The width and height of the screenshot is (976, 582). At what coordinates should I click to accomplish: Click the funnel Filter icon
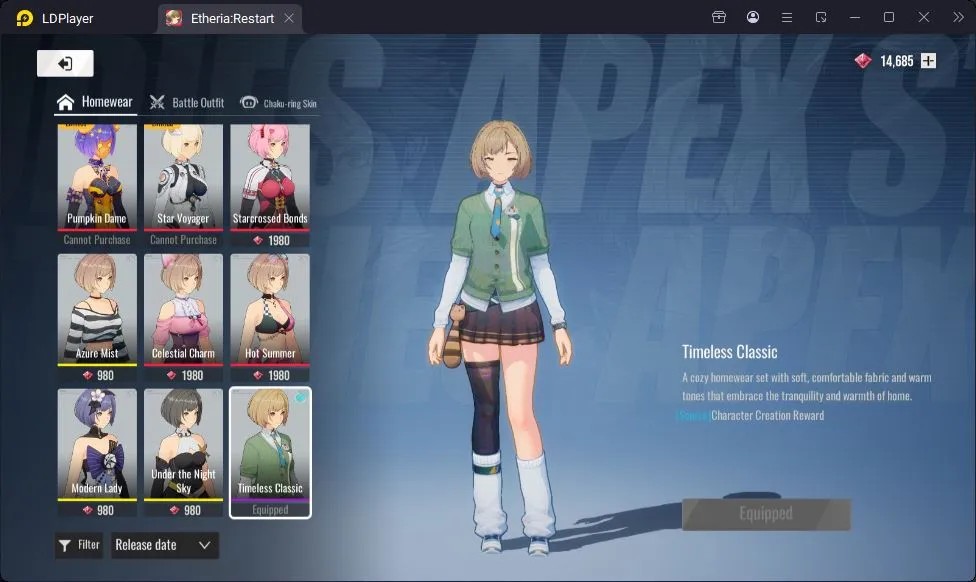click(x=65, y=546)
